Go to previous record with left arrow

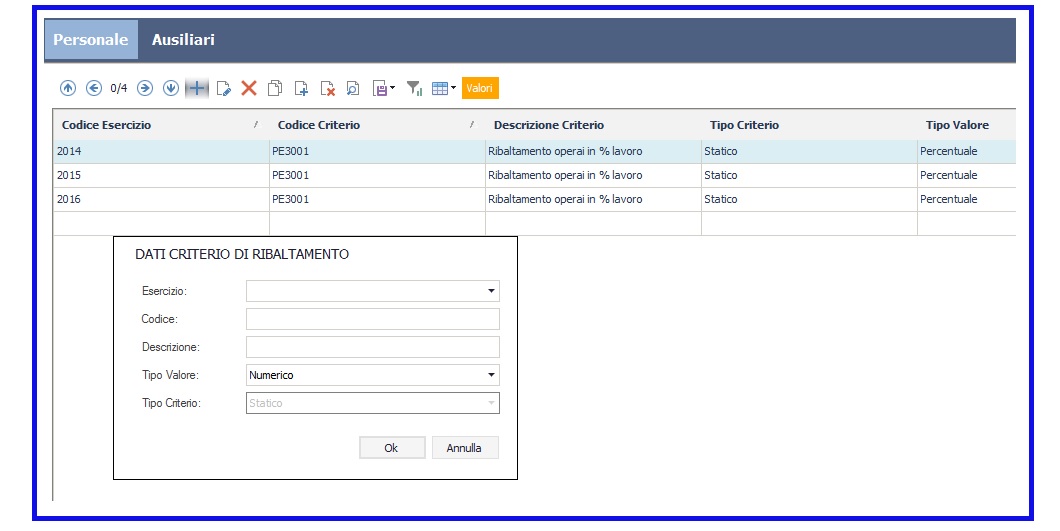point(94,88)
